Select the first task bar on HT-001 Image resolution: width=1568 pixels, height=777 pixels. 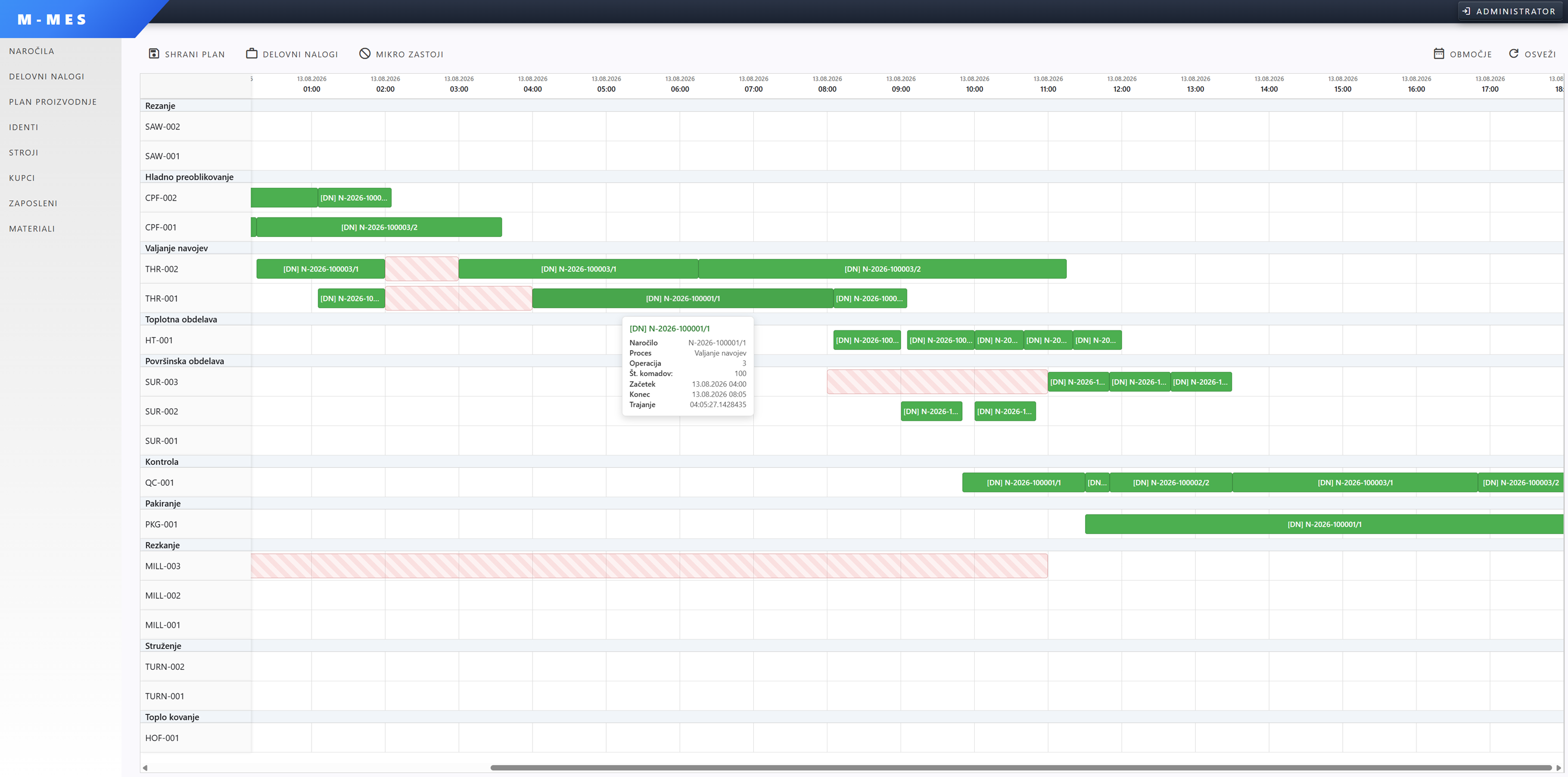pos(867,340)
